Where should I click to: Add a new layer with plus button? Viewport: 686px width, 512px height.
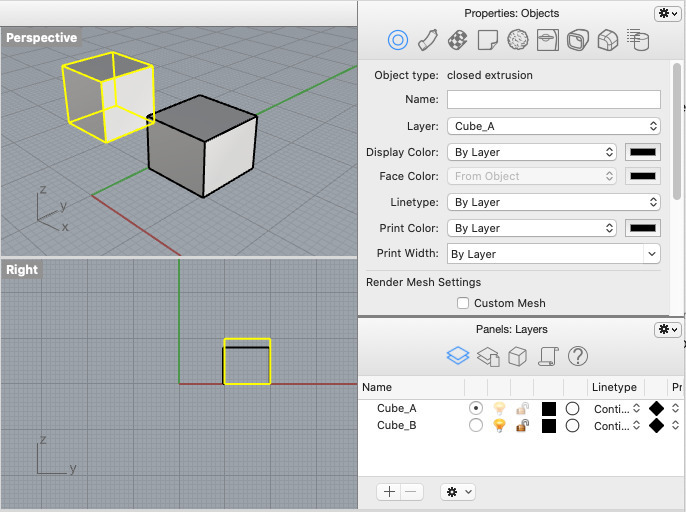pyautogui.click(x=389, y=492)
